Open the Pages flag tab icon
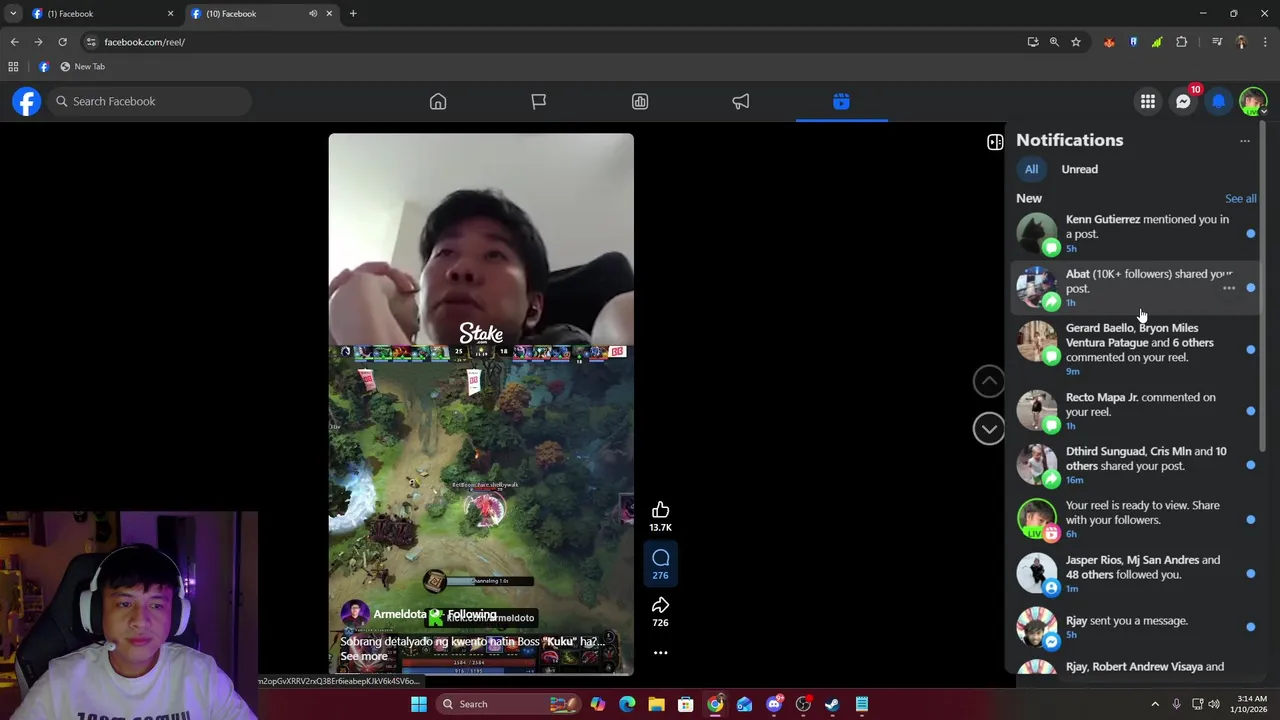The width and height of the screenshot is (1280, 720). click(x=539, y=101)
